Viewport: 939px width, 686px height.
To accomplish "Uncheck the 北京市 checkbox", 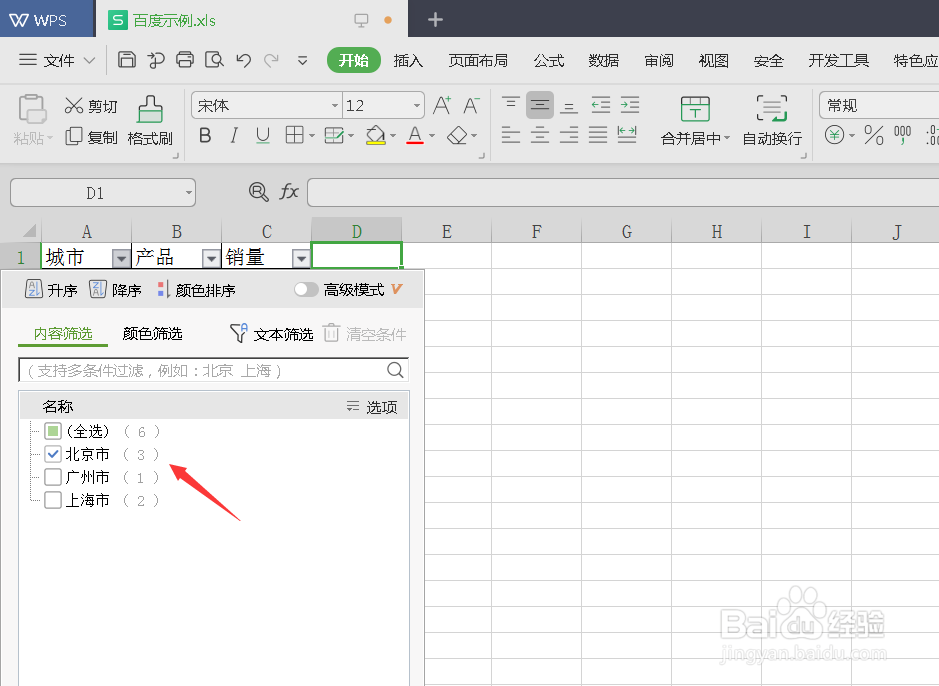I will pos(53,454).
